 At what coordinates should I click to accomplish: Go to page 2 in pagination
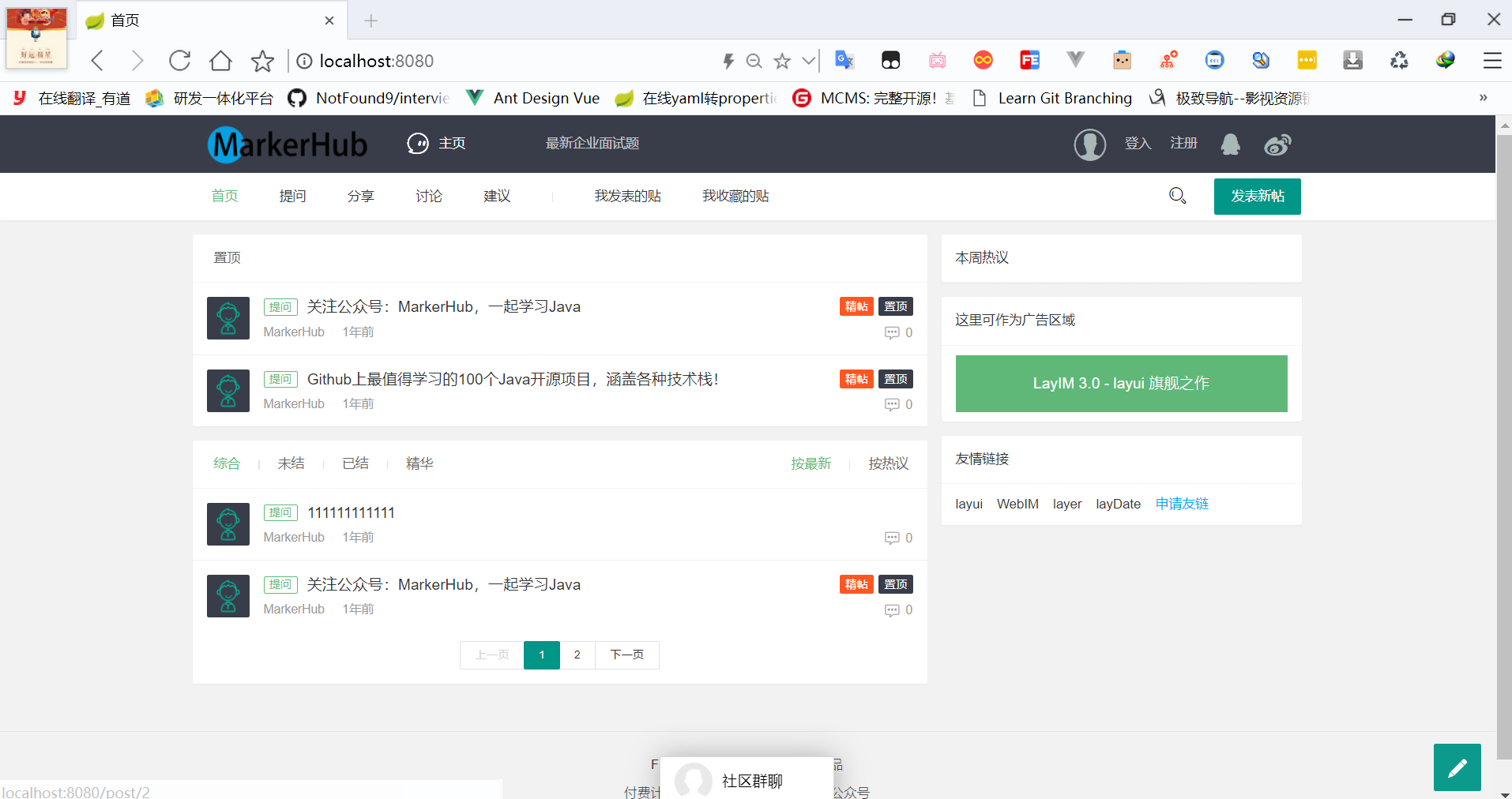(x=577, y=655)
